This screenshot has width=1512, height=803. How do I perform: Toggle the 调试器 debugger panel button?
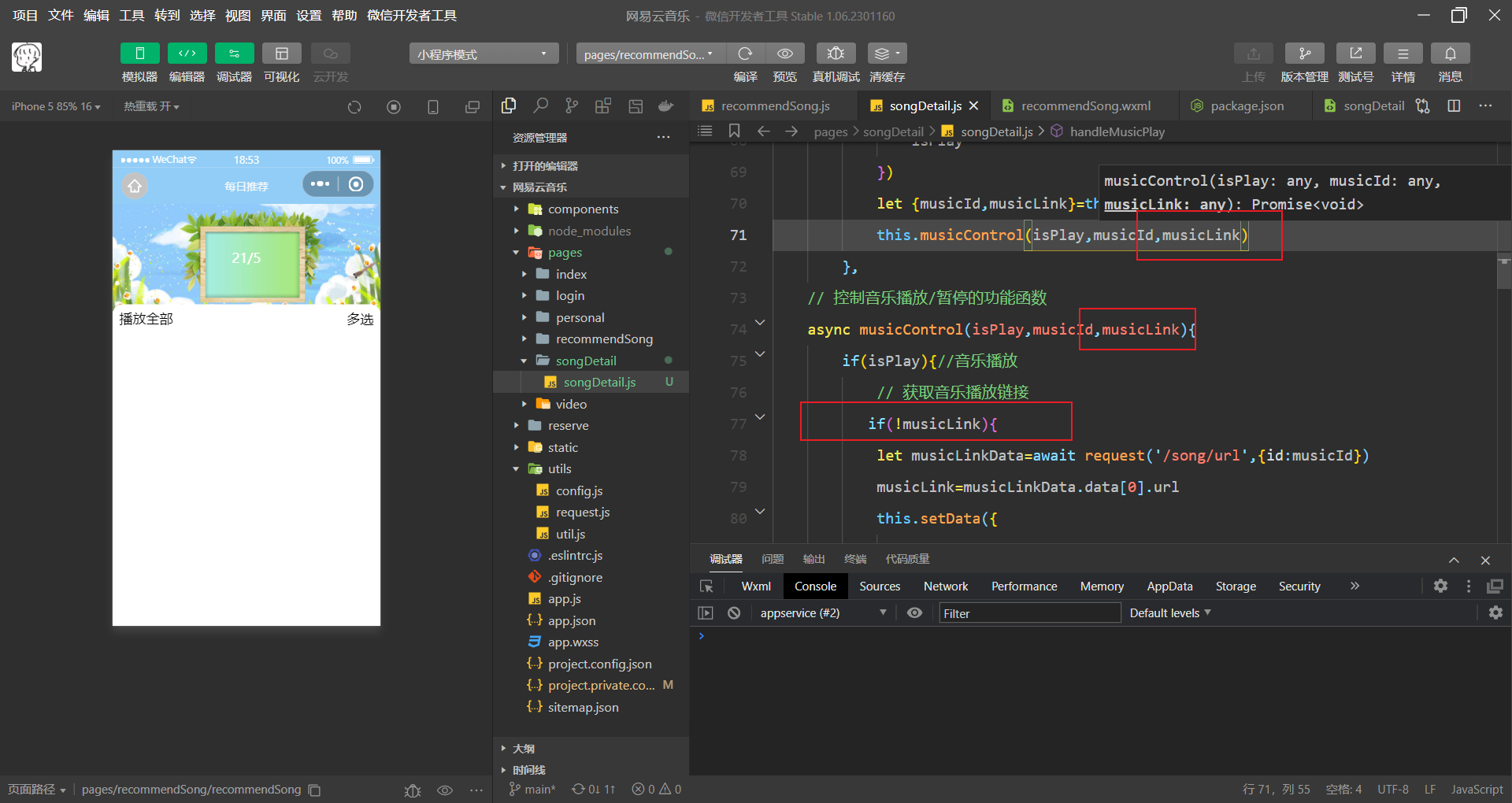tap(234, 53)
